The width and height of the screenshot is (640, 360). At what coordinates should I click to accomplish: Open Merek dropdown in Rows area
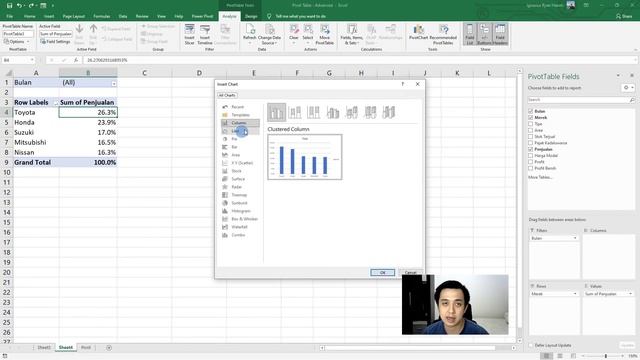(x=575, y=293)
